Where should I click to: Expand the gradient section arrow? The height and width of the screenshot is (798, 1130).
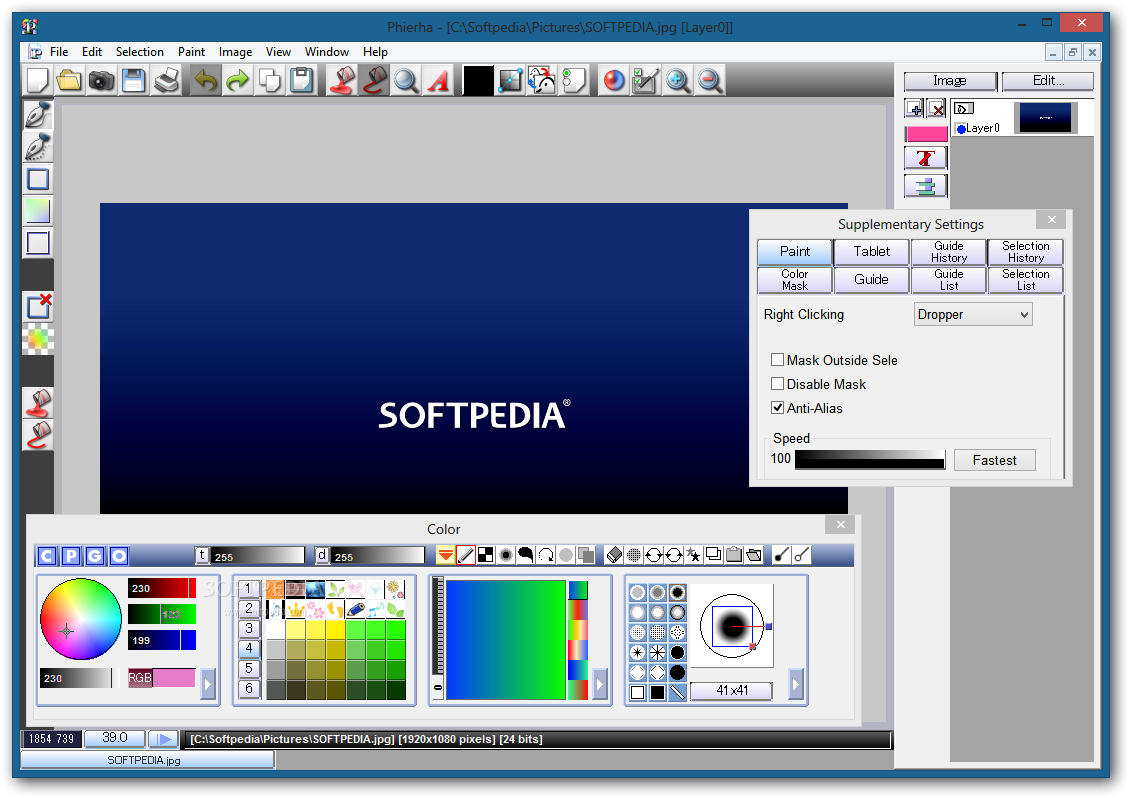click(x=600, y=684)
